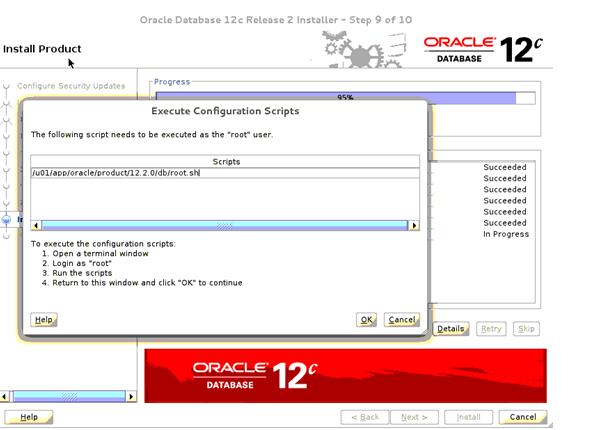Screen dimensions: 609x430
Task: Click installer's bottom Help button
Action: click(x=29, y=417)
